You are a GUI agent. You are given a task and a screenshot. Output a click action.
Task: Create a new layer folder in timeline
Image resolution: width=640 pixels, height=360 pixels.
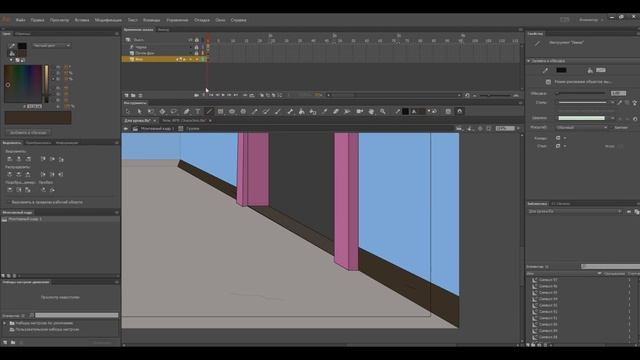[x=133, y=95]
